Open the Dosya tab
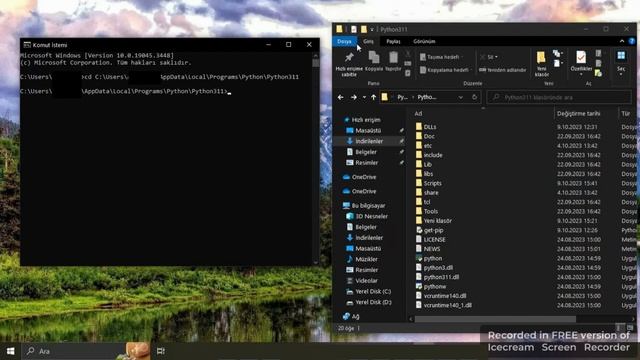 (x=344, y=41)
